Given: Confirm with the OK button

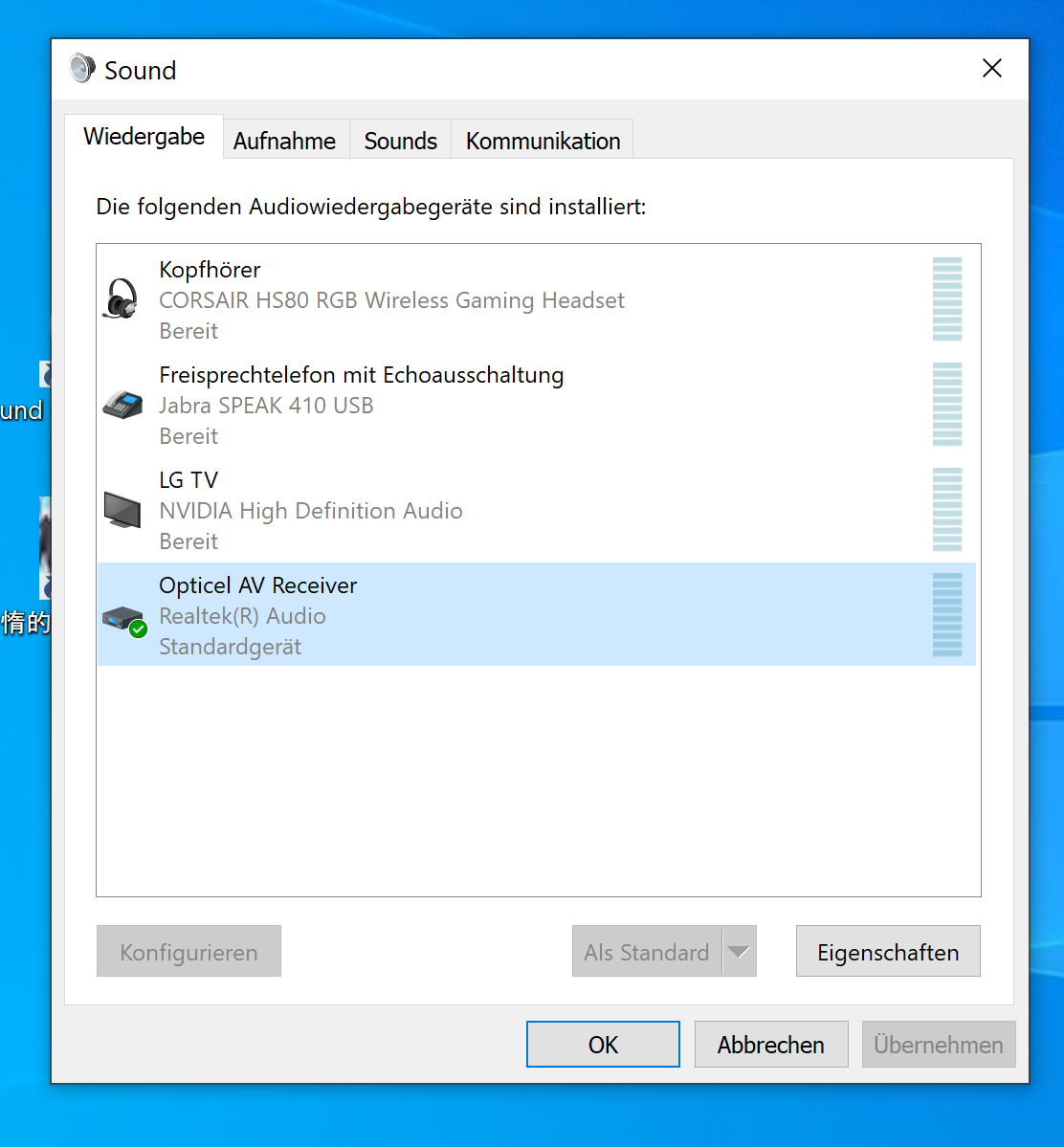Looking at the screenshot, I should point(603,1045).
